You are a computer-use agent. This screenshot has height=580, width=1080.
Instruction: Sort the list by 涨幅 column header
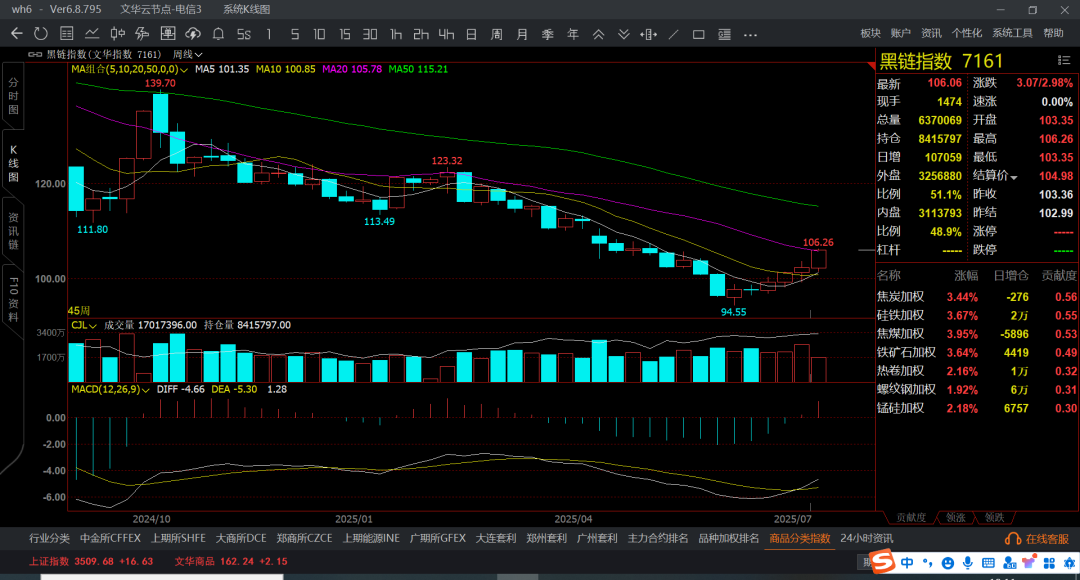tap(966, 276)
